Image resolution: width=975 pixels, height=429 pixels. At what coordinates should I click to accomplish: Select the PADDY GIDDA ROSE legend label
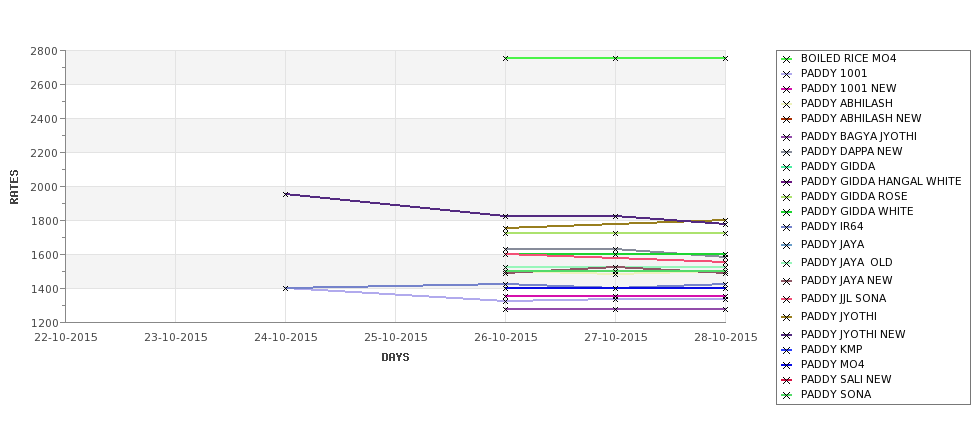pyautogui.click(x=854, y=196)
